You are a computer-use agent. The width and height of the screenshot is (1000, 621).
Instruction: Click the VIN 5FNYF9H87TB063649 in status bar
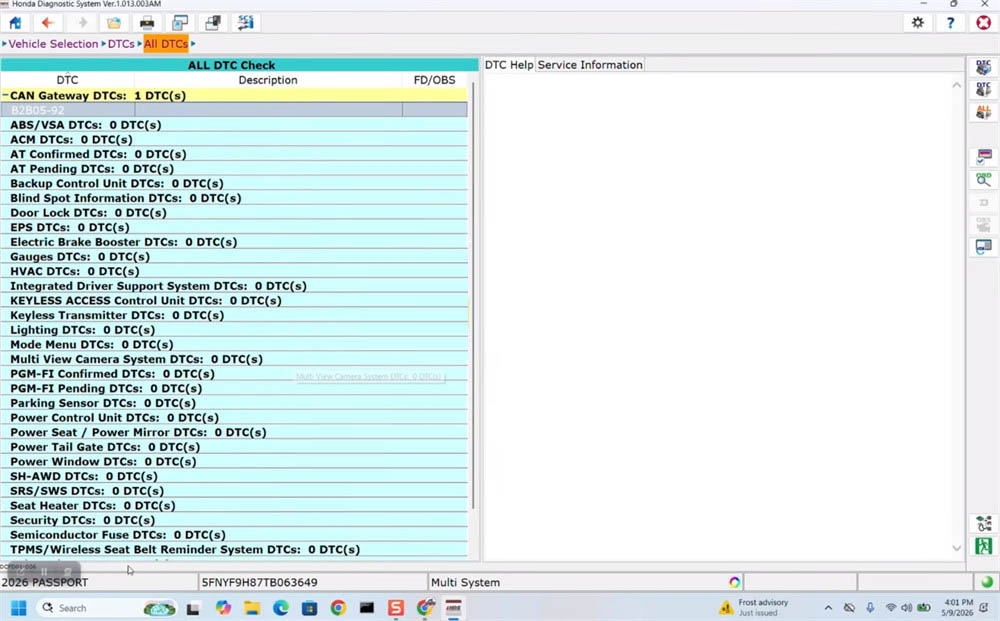click(x=259, y=582)
